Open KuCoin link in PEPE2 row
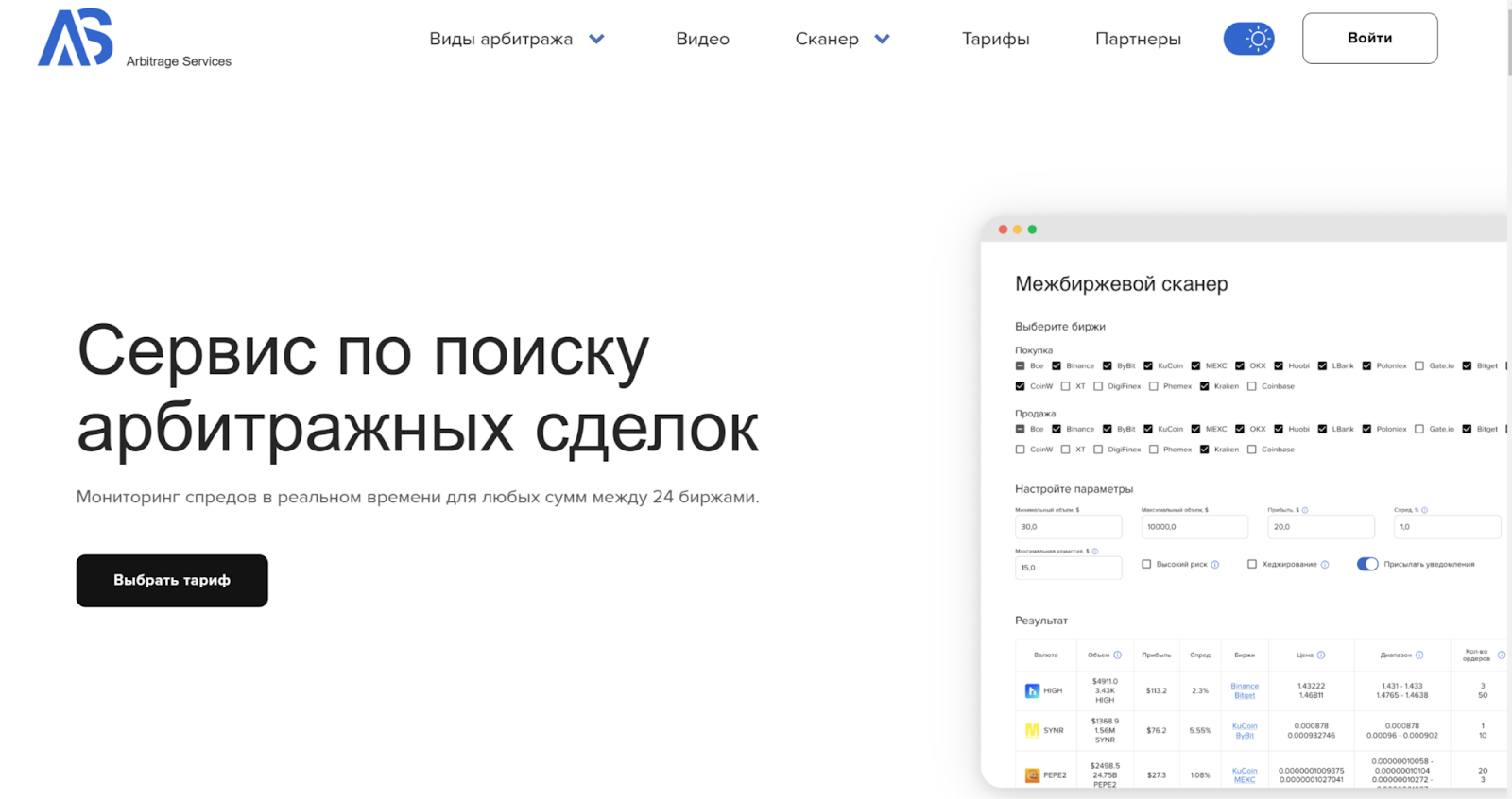 coord(1245,771)
